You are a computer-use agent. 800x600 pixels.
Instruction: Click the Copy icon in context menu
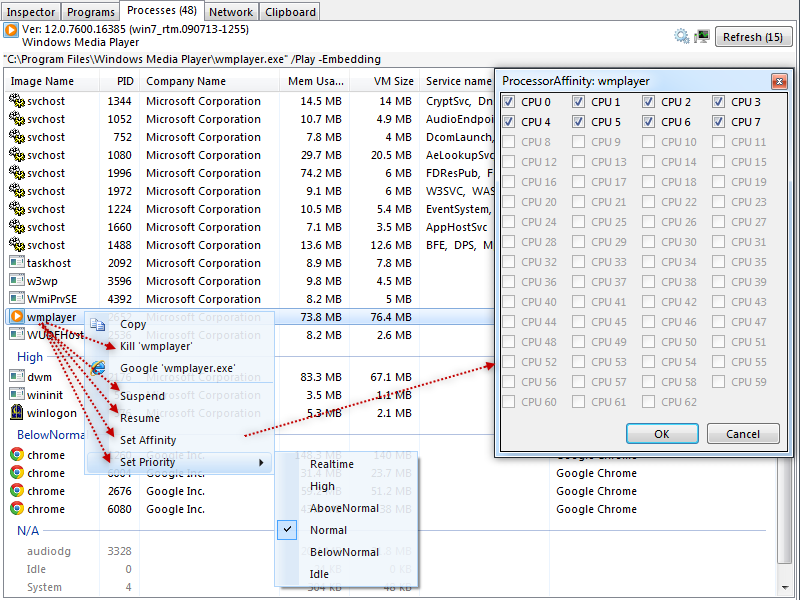coord(97,324)
